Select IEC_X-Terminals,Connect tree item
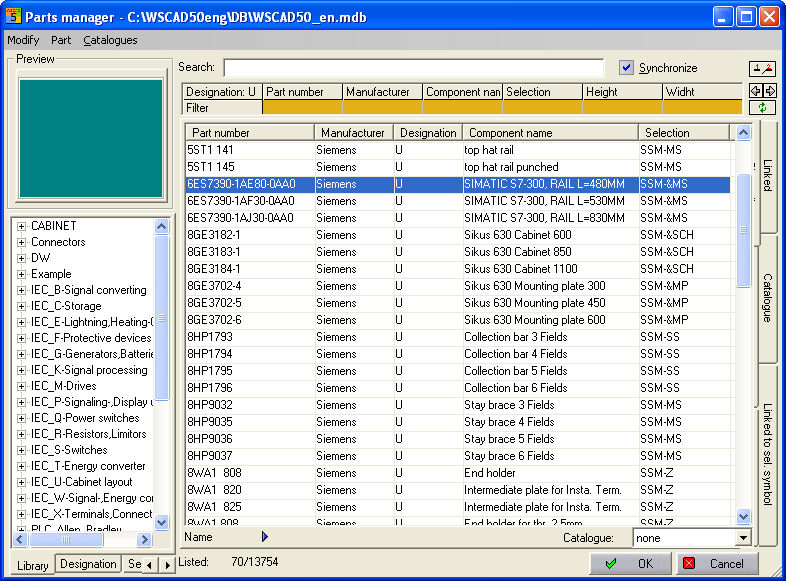Image resolution: width=786 pixels, height=581 pixels. pos(91,514)
